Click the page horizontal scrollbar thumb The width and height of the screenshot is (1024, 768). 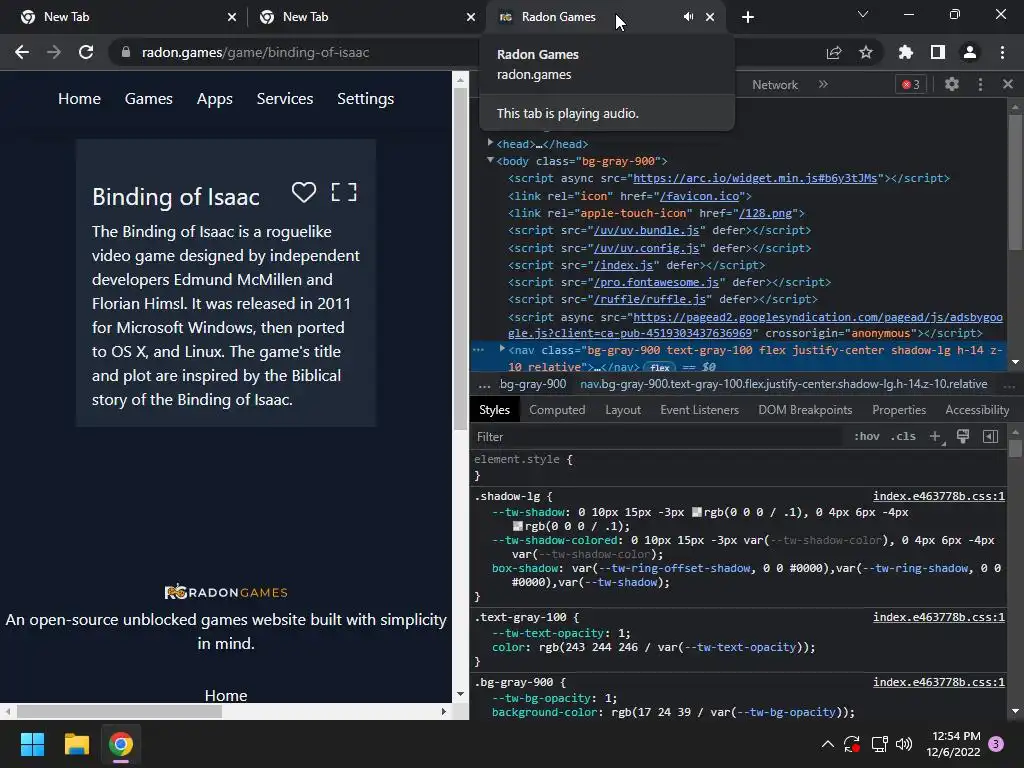[x=119, y=711]
